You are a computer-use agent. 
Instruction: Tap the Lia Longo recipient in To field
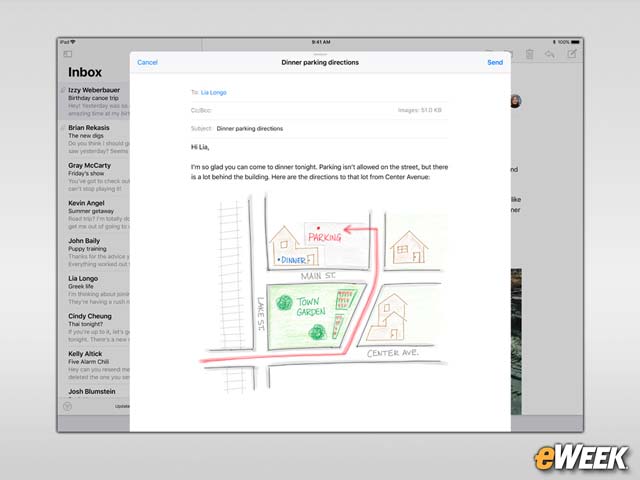tap(213, 93)
